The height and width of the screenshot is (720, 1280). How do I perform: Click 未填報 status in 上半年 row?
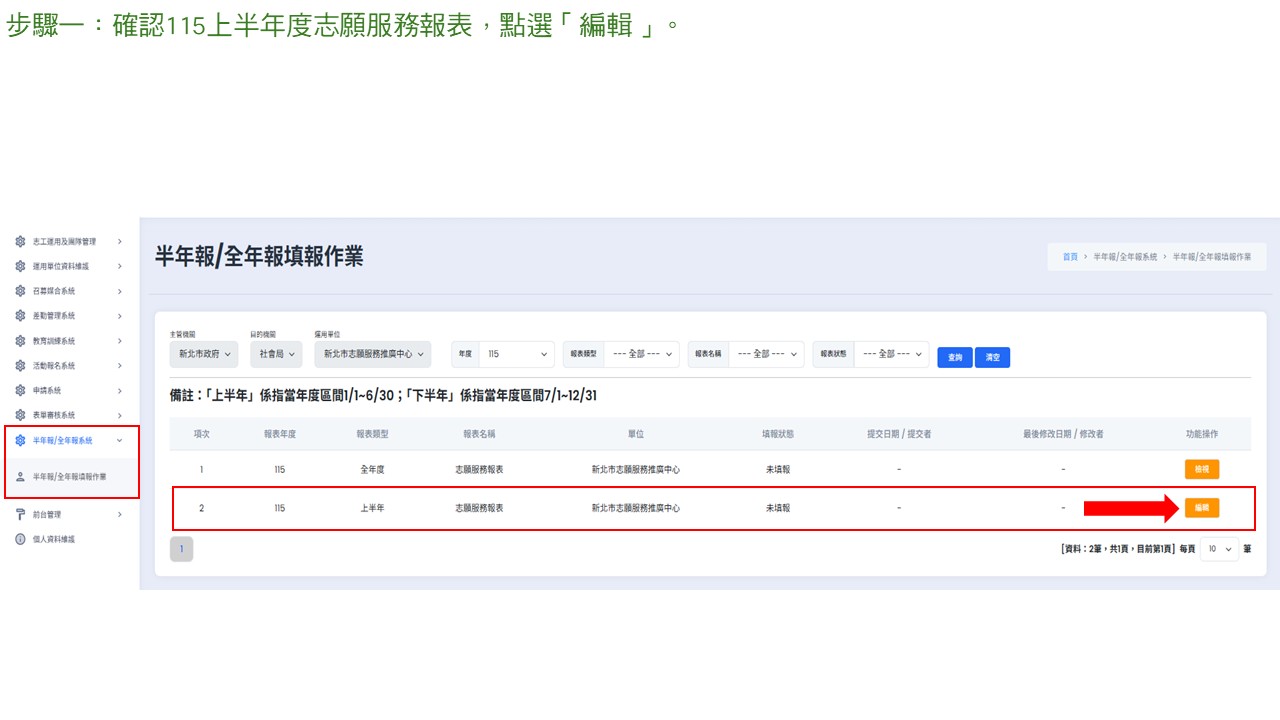coord(778,508)
